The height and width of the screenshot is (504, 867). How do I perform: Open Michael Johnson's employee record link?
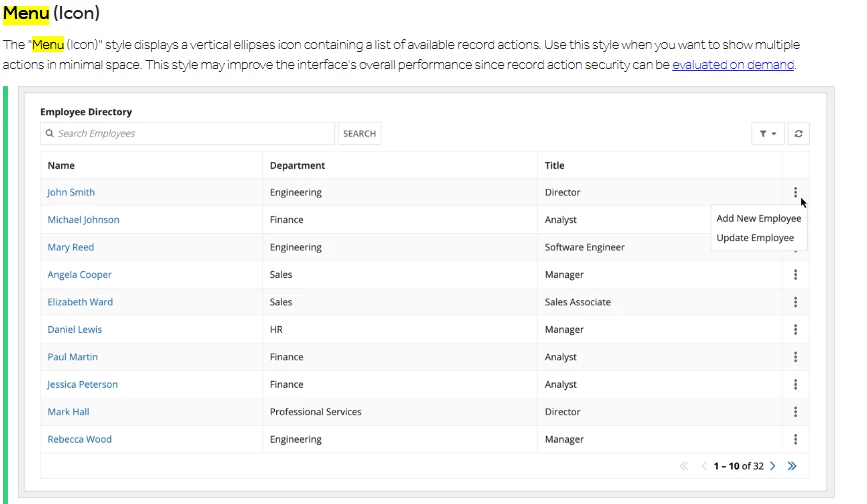click(x=83, y=220)
